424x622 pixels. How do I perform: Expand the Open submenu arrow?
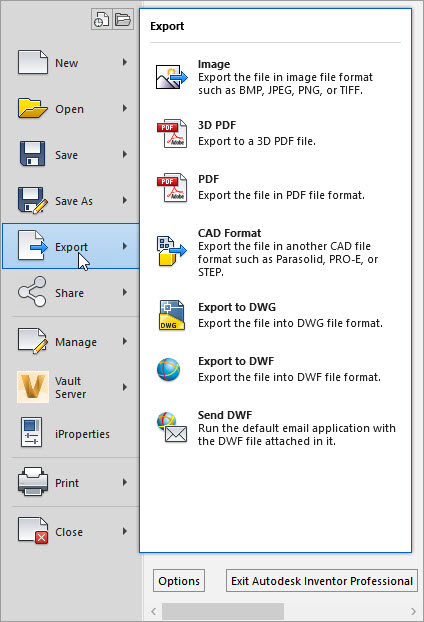(125, 108)
